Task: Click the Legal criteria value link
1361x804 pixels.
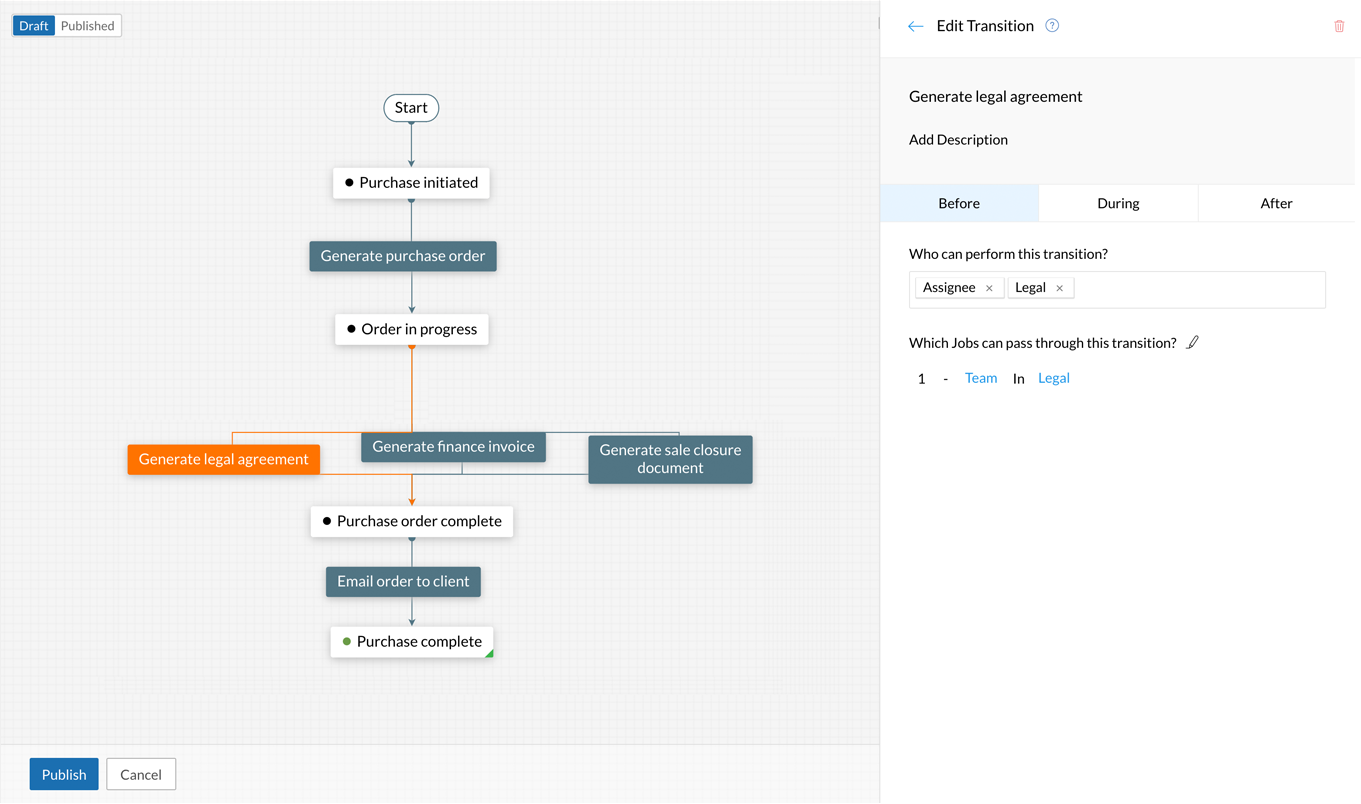Action: pyautogui.click(x=1054, y=378)
